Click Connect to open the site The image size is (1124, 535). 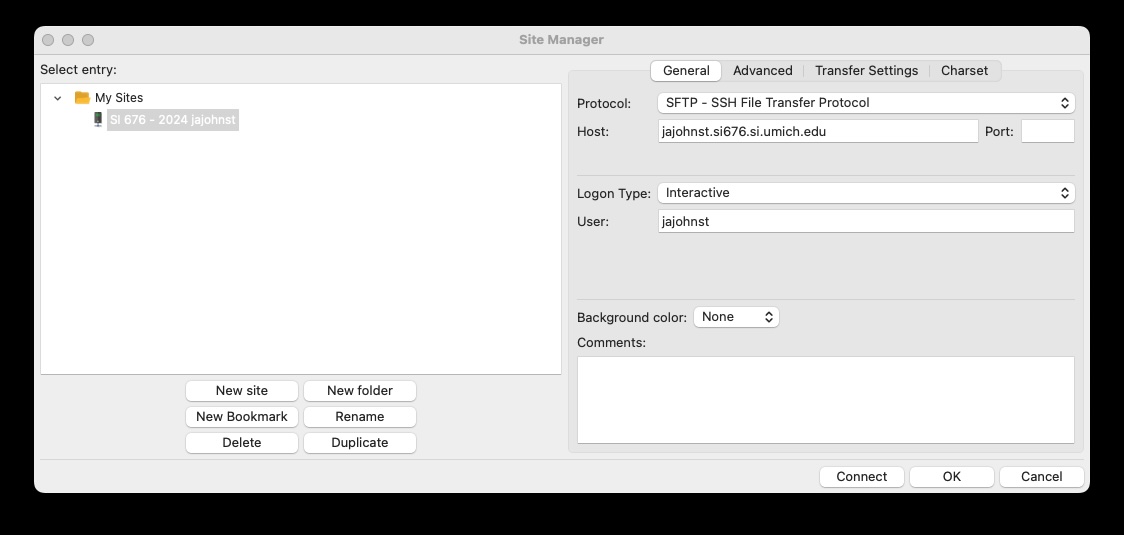(861, 477)
